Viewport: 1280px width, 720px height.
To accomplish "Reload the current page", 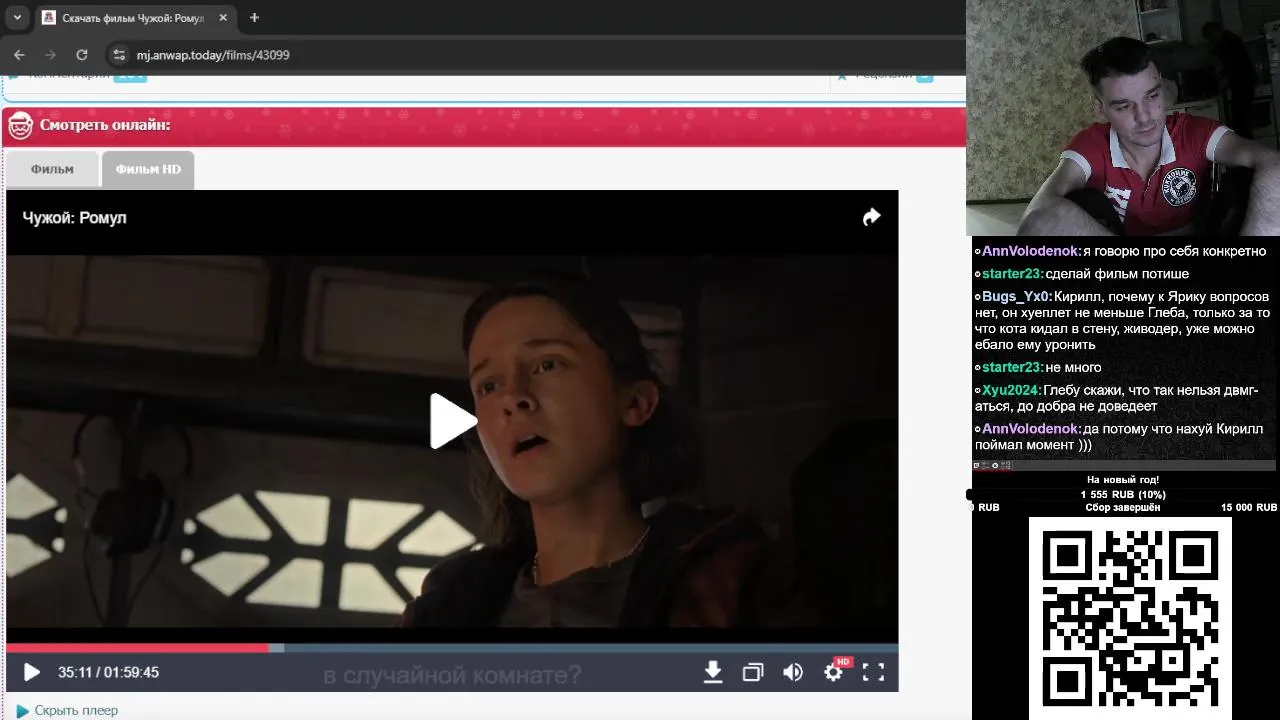I will click(x=82, y=55).
